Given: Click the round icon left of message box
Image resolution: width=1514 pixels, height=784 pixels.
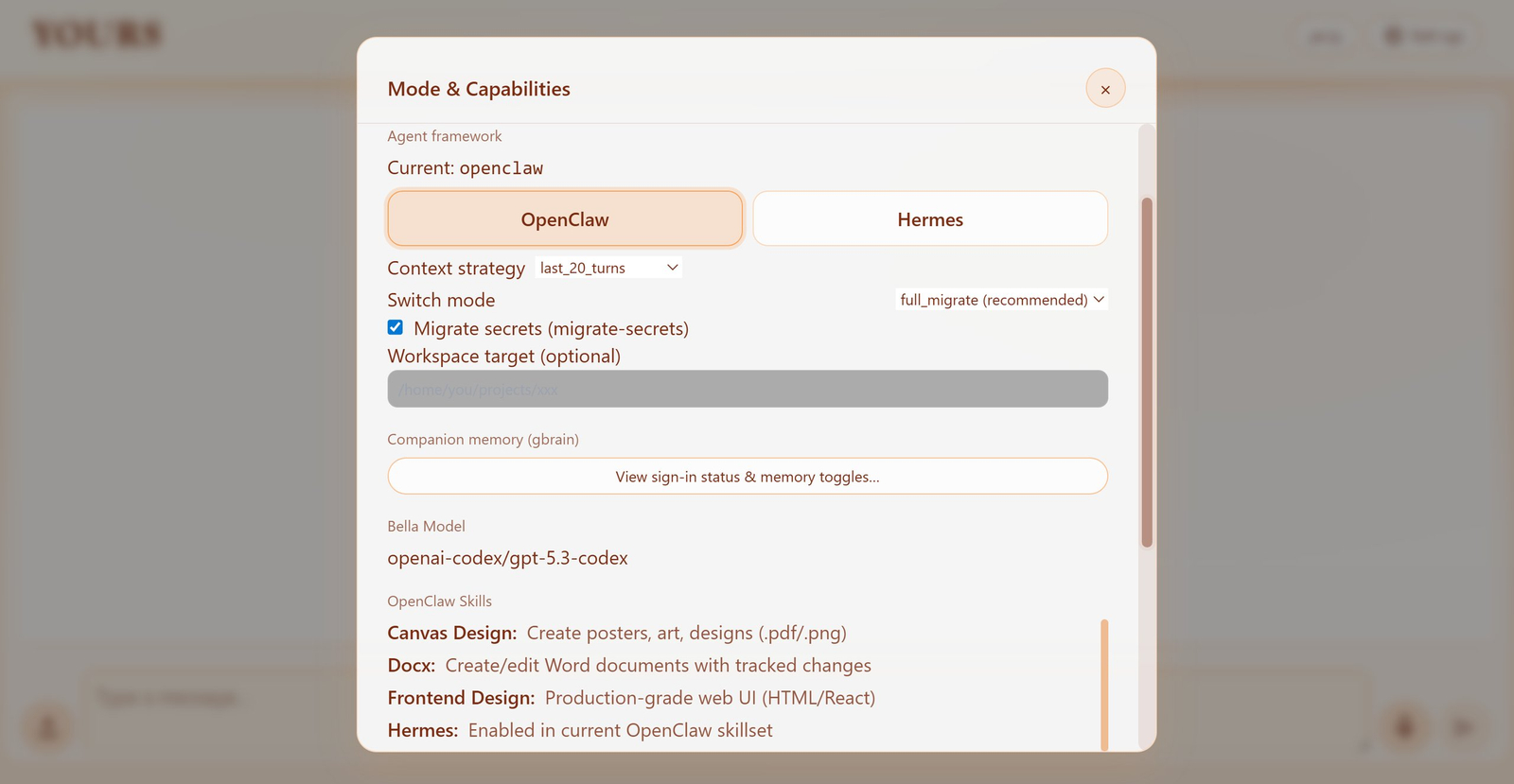Looking at the screenshot, I should point(47,727).
